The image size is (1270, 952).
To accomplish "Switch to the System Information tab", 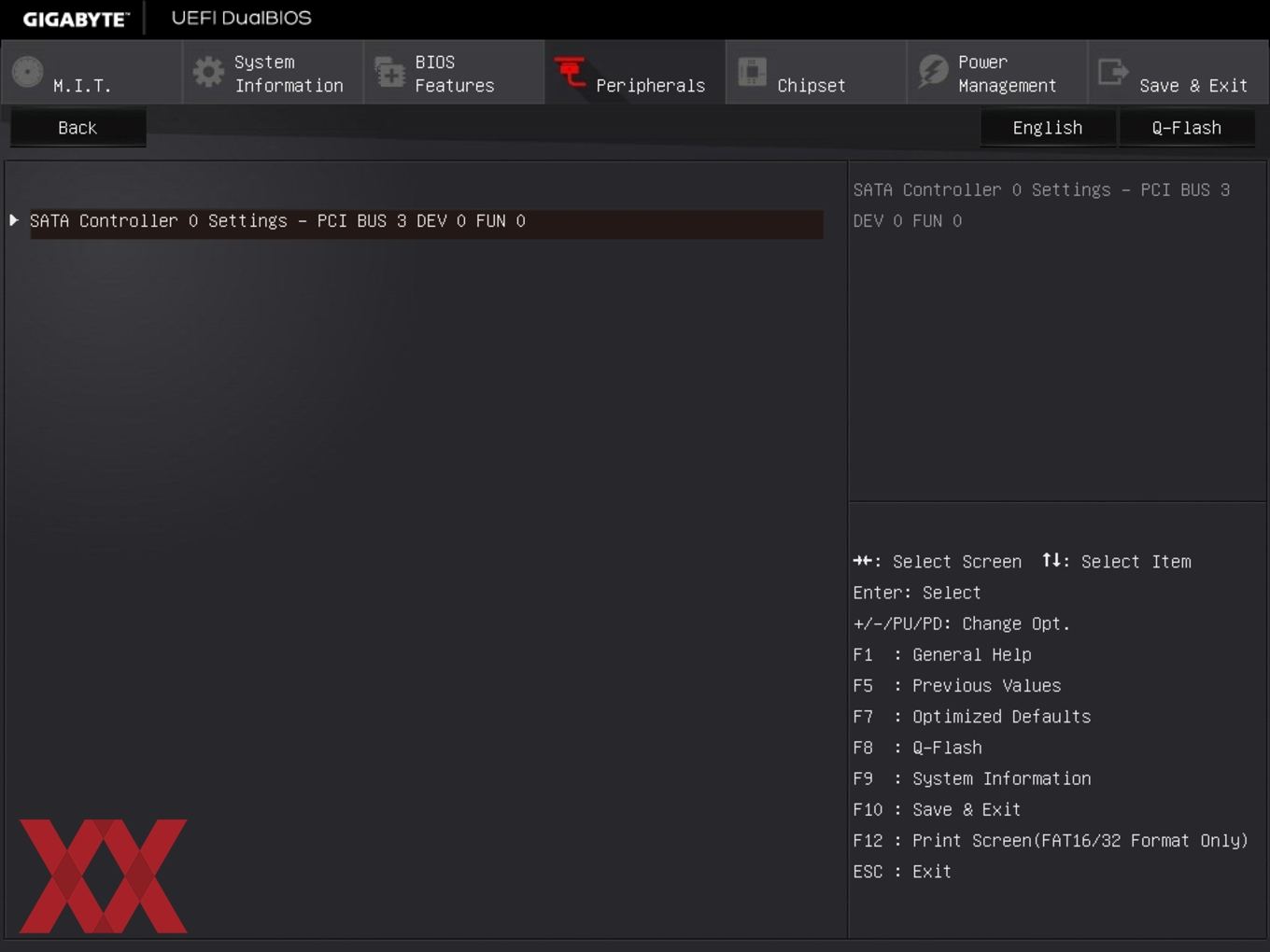I will tap(273, 72).
